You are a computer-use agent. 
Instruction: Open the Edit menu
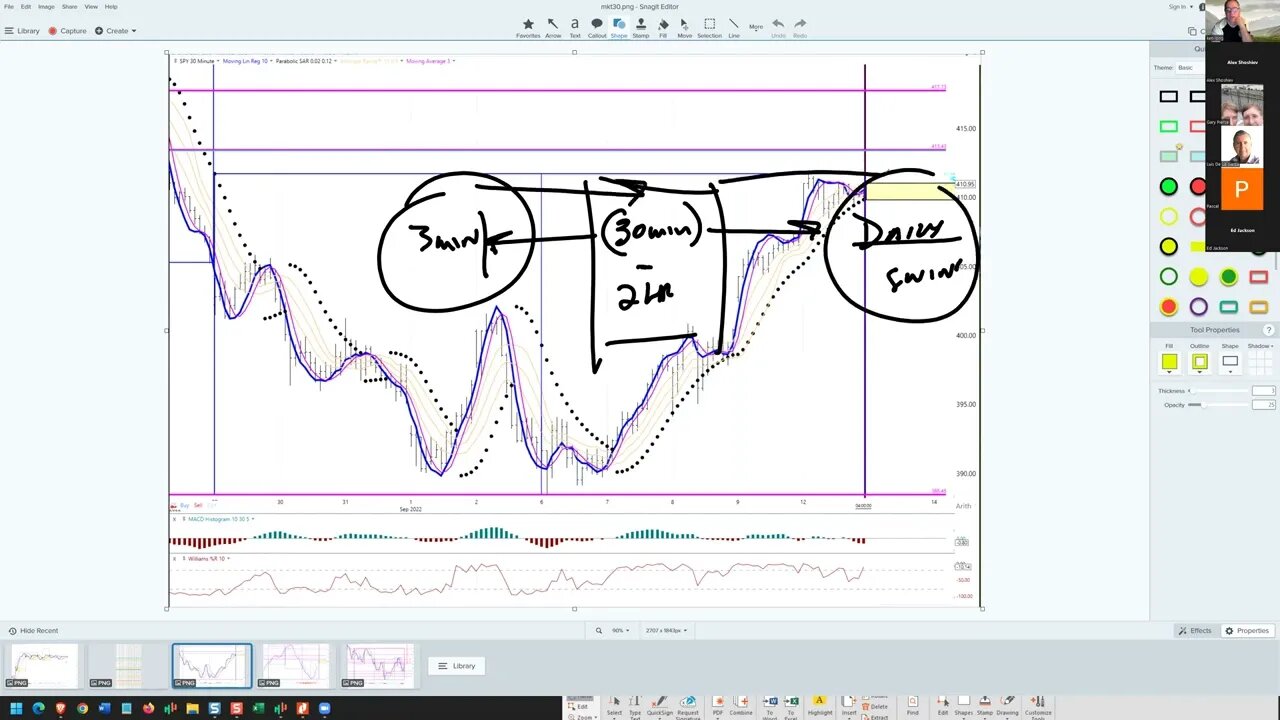click(x=26, y=7)
